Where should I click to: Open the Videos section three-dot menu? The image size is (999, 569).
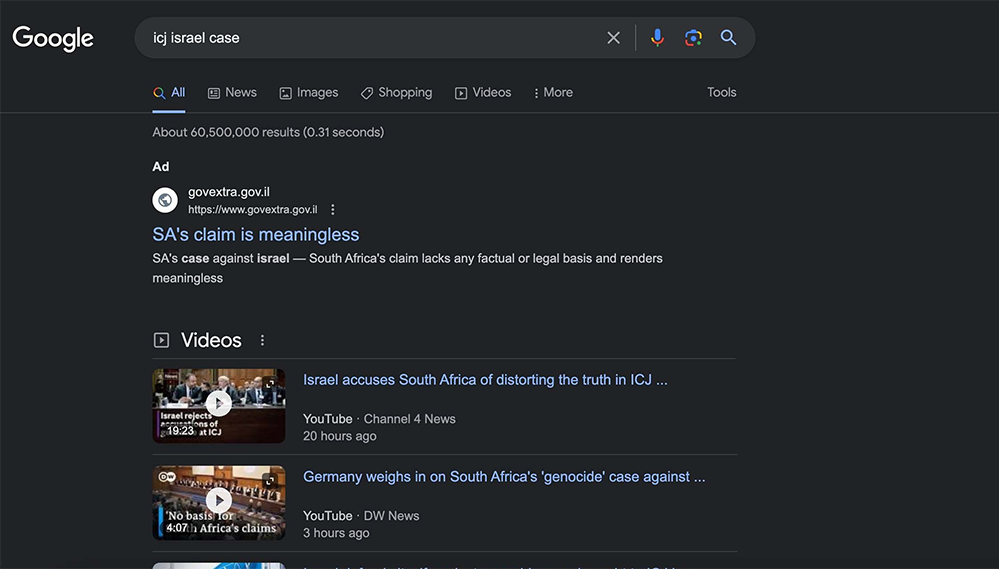click(262, 340)
